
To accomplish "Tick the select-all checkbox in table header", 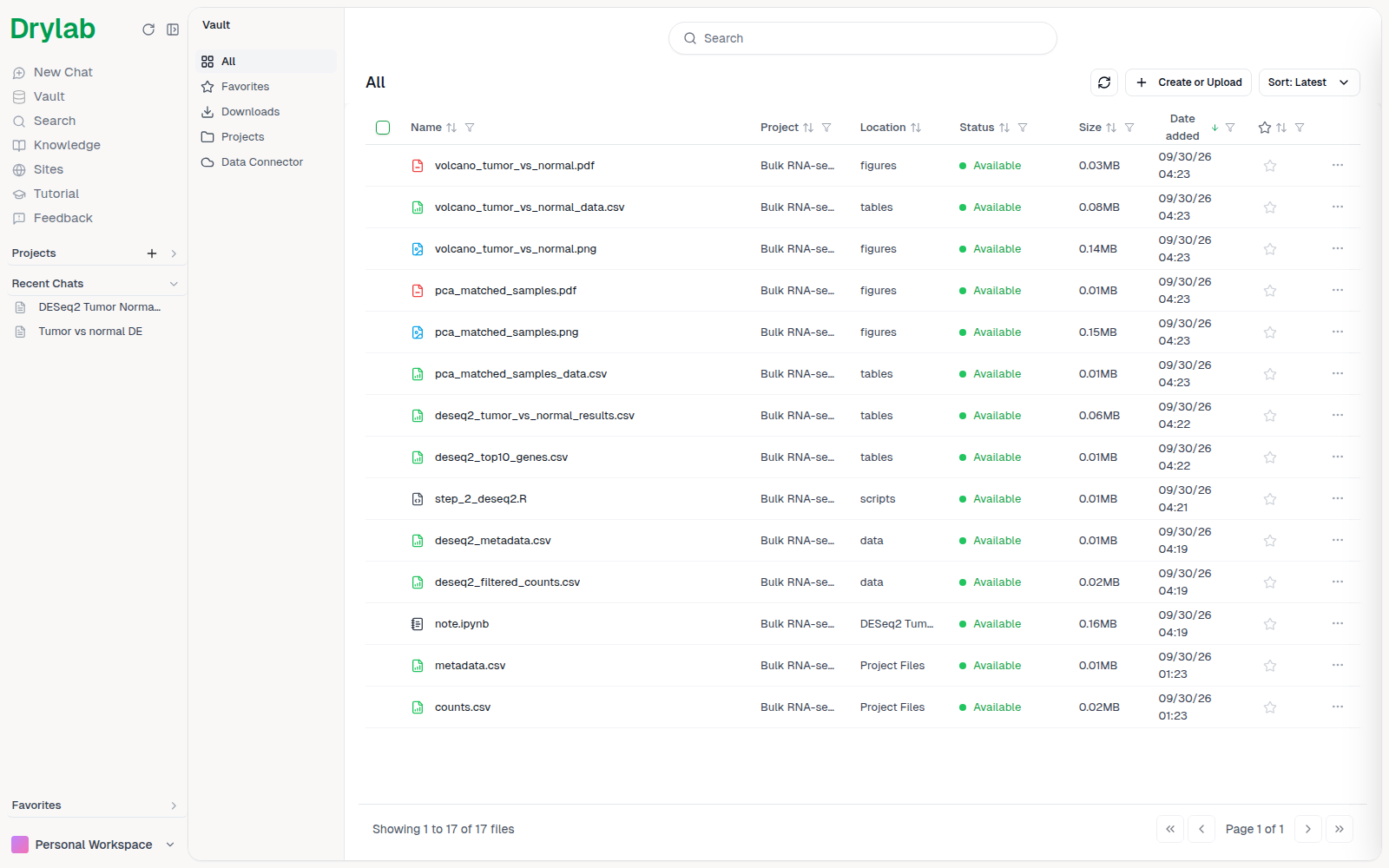I will point(383,128).
